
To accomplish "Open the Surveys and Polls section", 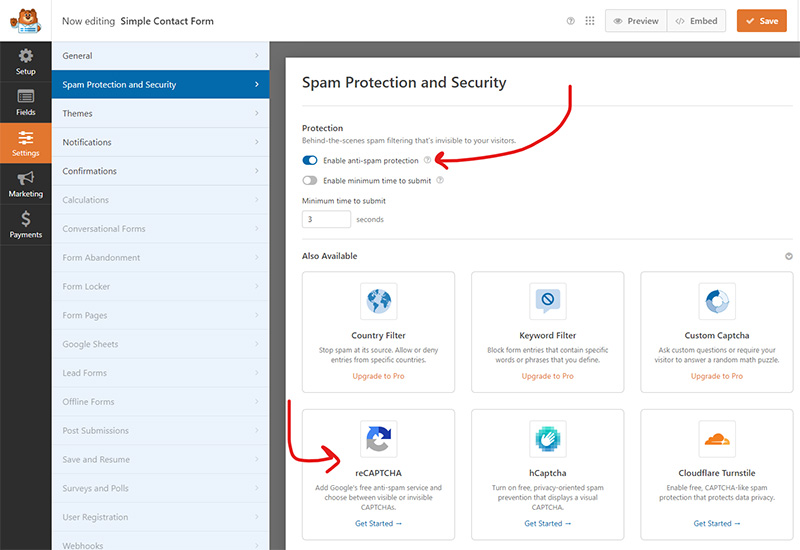I will pos(160,488).
